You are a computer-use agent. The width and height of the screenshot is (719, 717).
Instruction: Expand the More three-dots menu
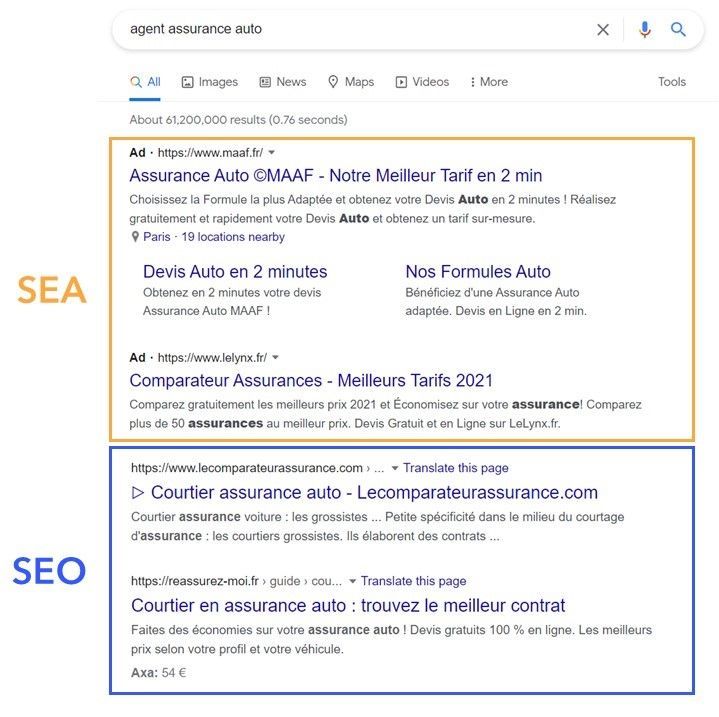click(x=489, y=82)
